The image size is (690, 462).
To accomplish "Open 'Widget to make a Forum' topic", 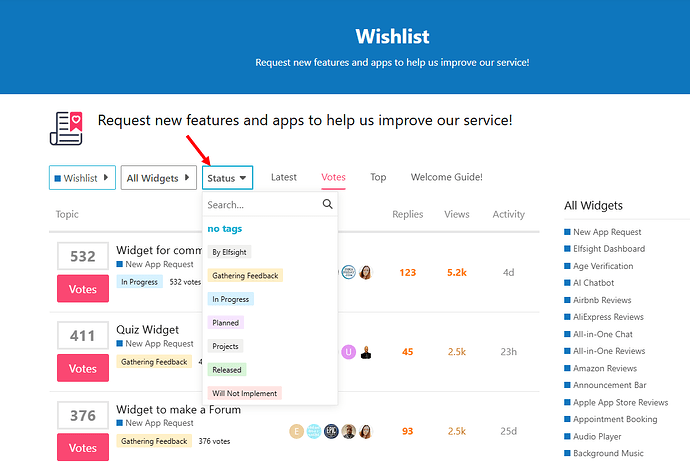I will [x=178, y=409].
